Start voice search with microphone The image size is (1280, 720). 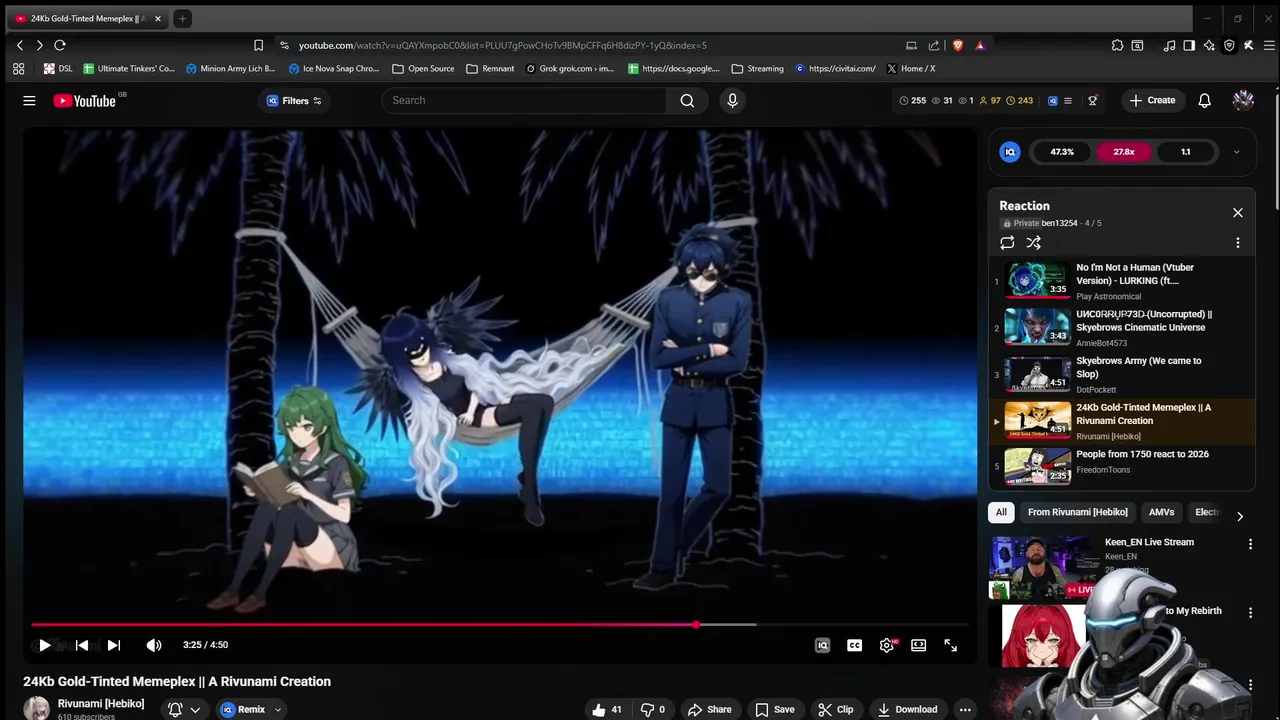(732, 100)
